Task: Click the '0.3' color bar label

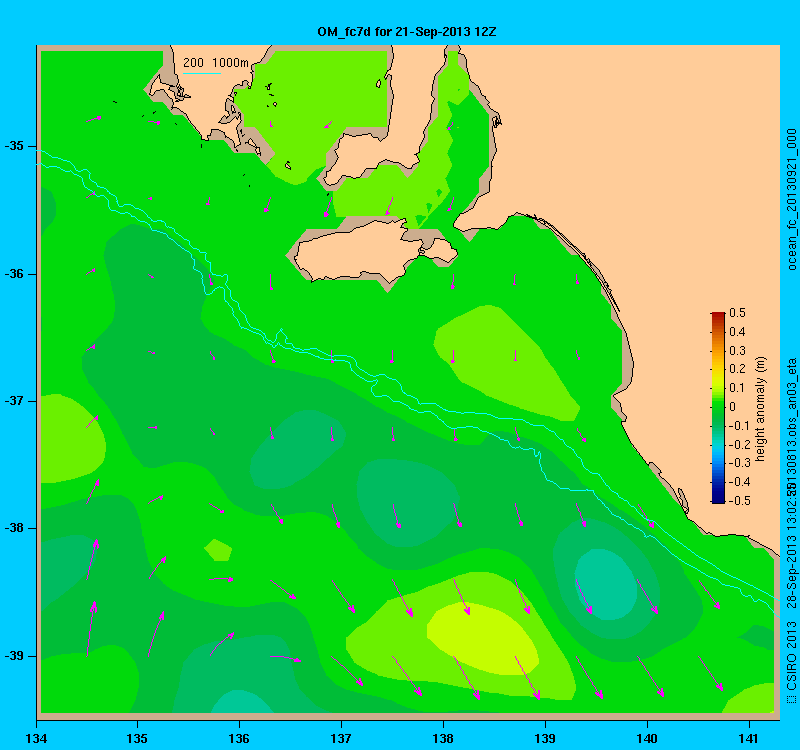Action: click(738, 351)
